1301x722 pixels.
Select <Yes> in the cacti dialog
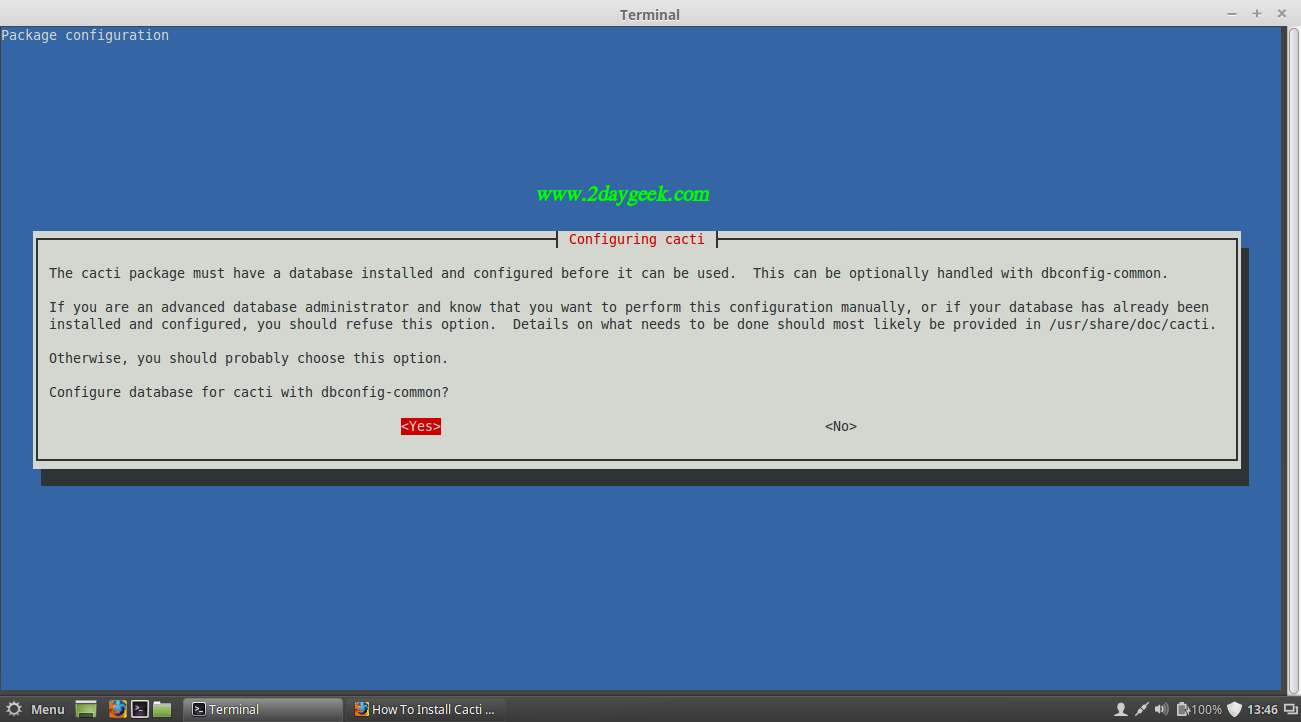coord(420,426)
